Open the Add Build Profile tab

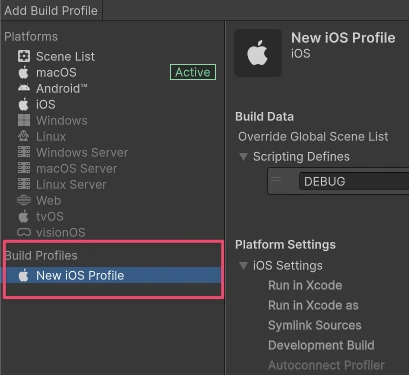51,10
